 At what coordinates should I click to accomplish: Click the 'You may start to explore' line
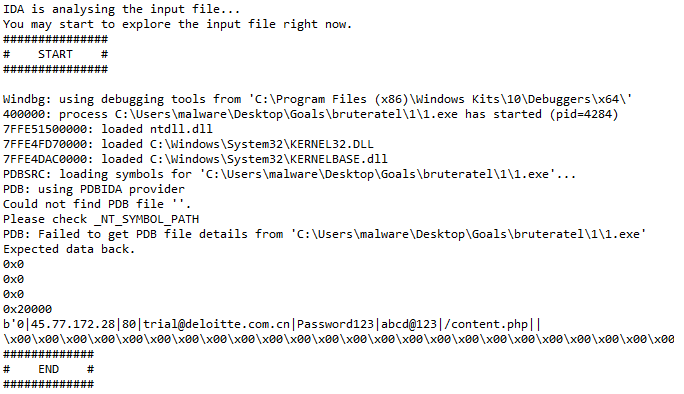[x=177, y=24]
